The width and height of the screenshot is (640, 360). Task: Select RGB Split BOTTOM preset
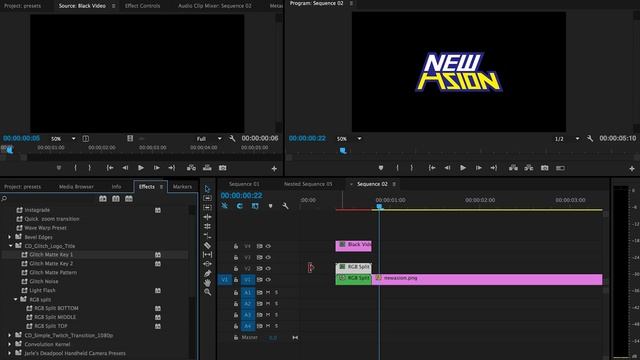56,308
